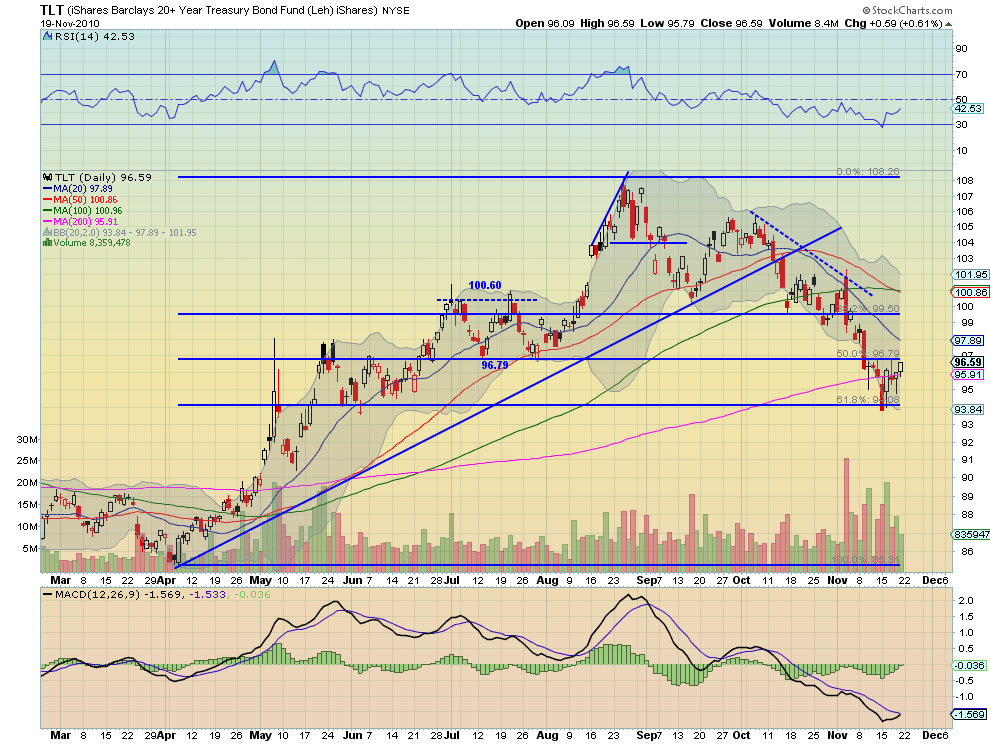Click the 42.53 RSI value tag on right axis

click(968, 109)
